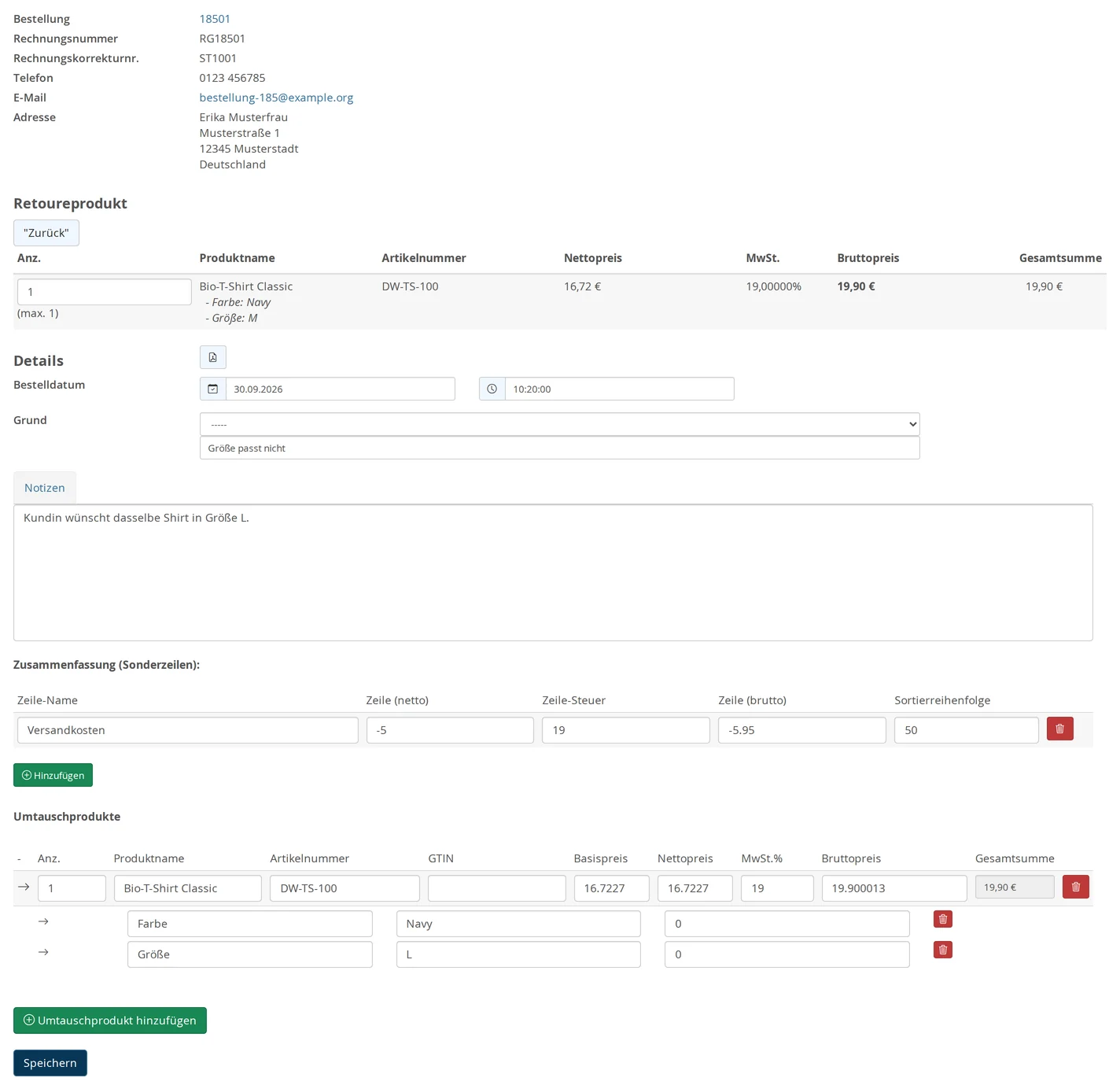Click the "Zurück" button
Screen dimensions: 1120x1085
tap(46, 233)
